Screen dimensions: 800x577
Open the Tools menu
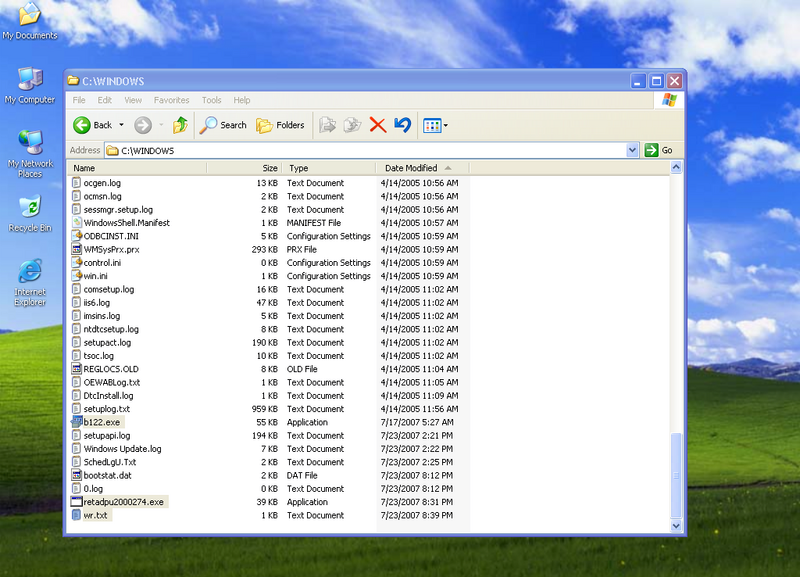(x=211, y=100)
